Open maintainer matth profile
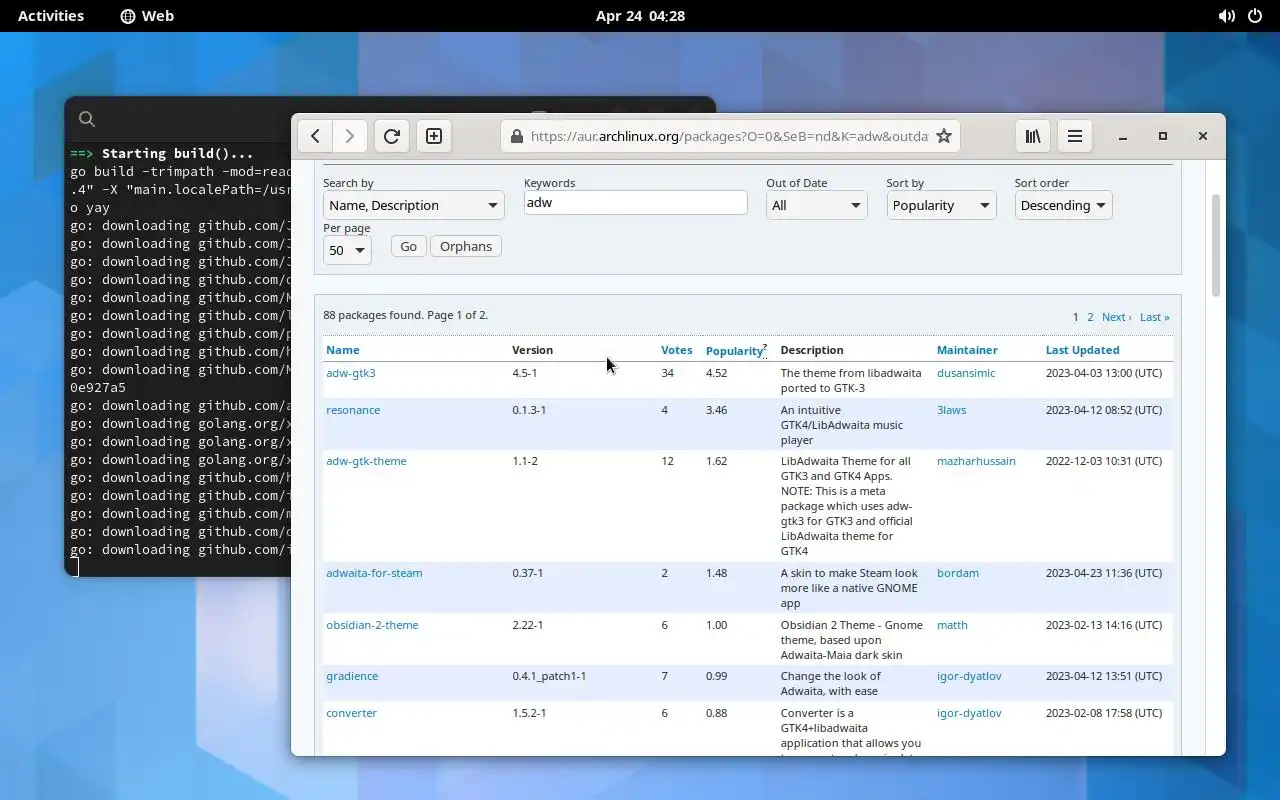This screenshot has width=1280, height=800. [952, 625]
